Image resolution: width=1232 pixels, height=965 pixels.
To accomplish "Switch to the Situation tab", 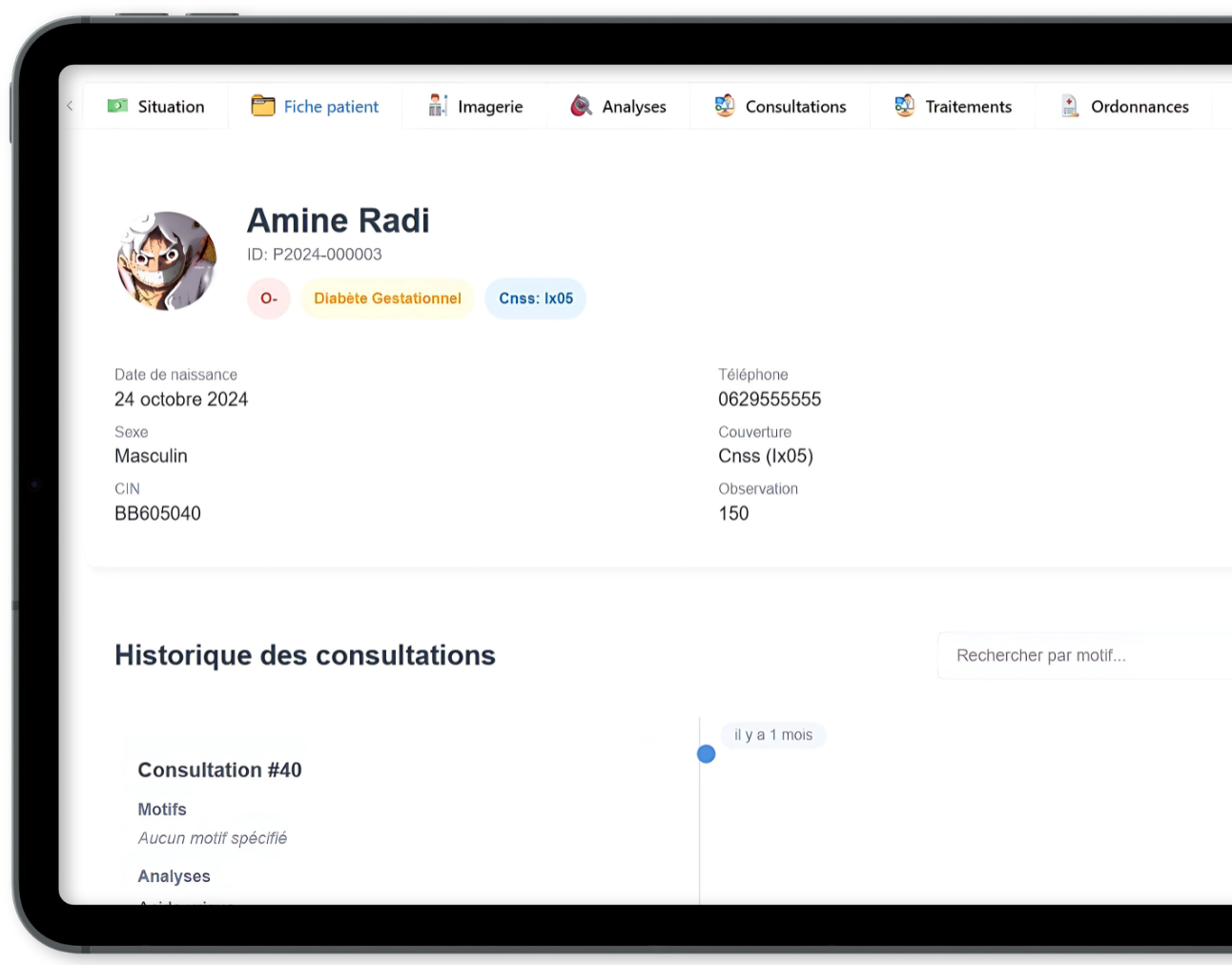I will [x=155, y=106].
